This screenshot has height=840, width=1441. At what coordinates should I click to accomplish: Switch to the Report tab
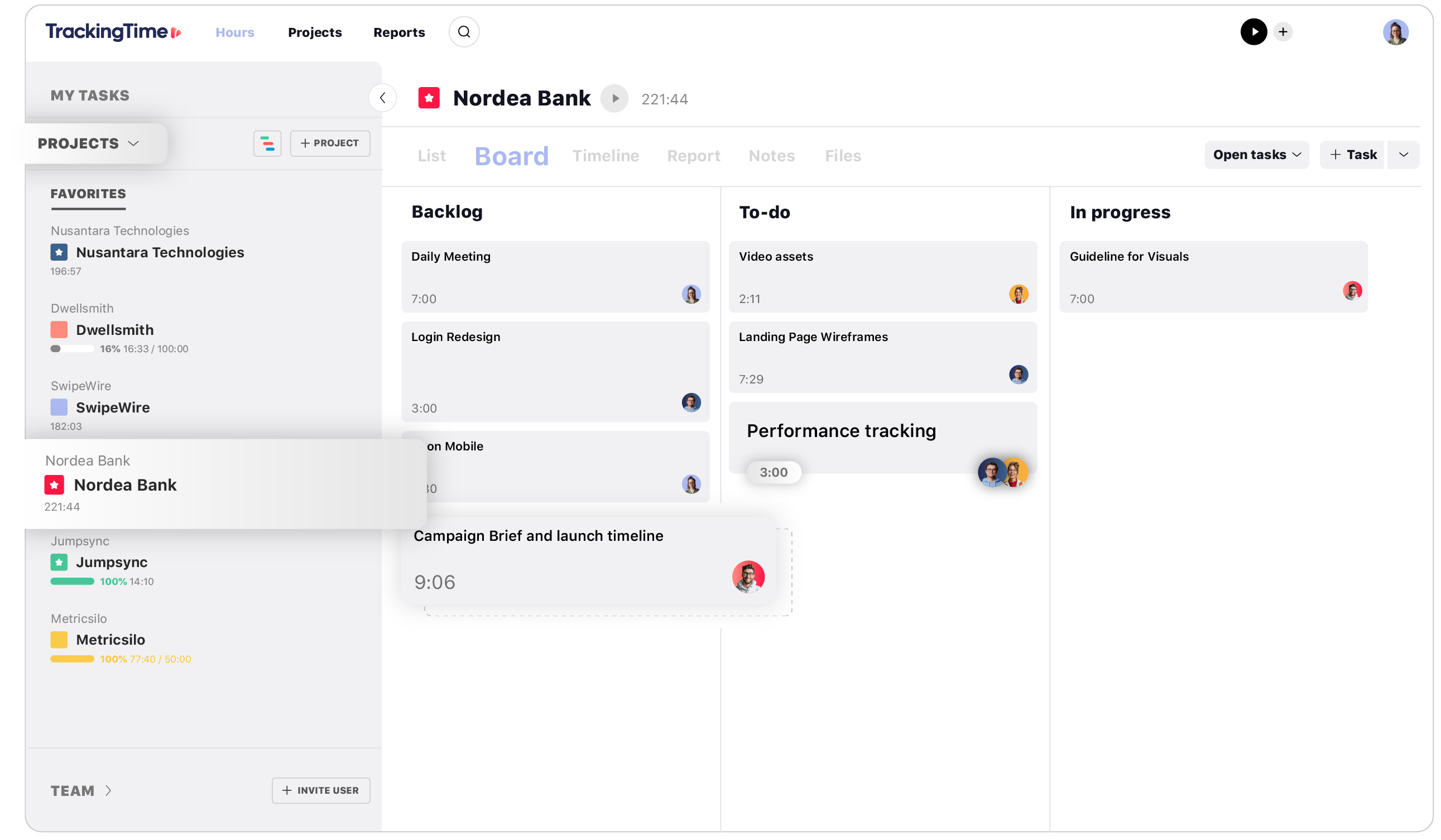pyautogui.click(x=693, y=155)
